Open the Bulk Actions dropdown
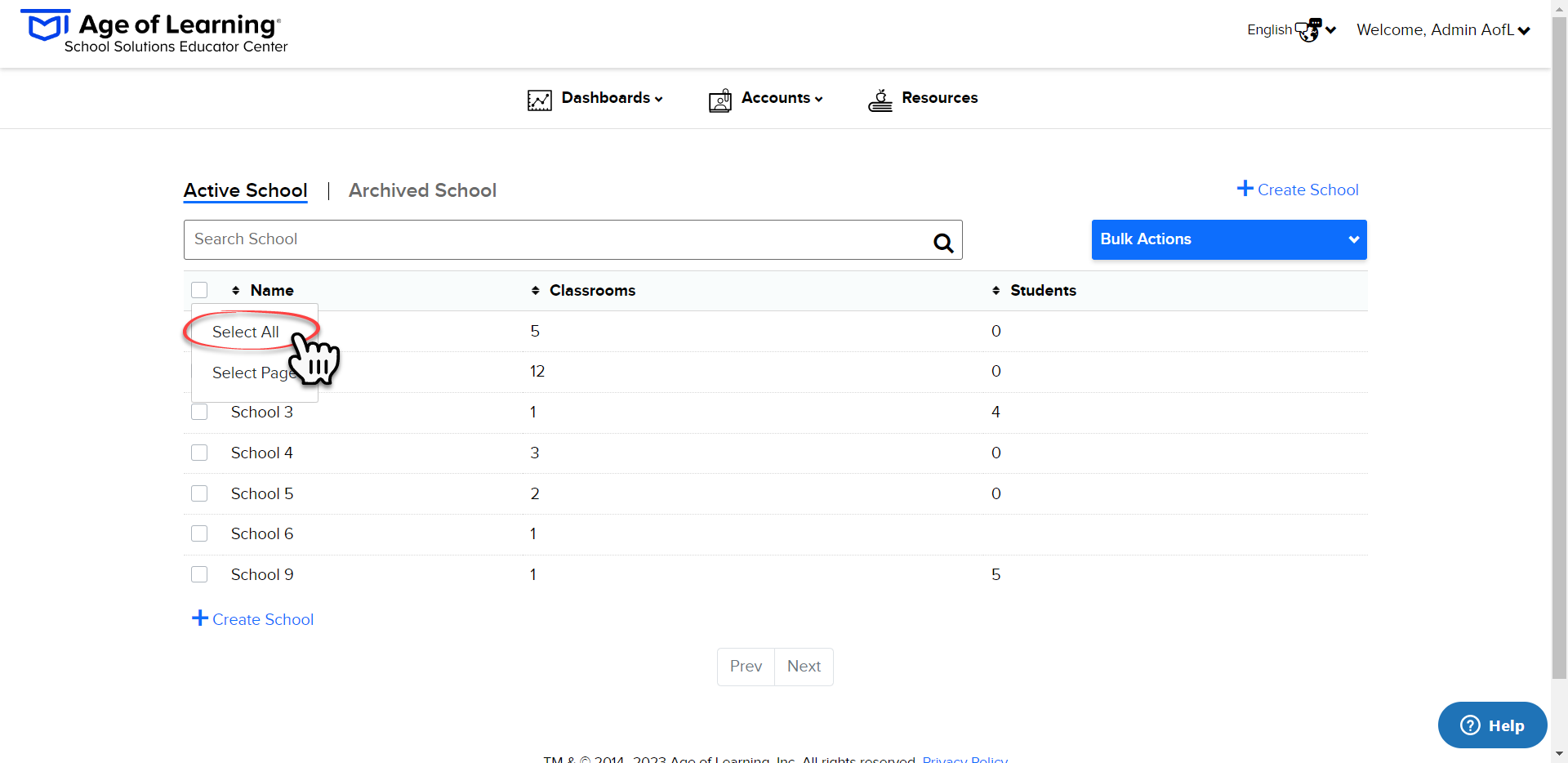 tap(1229, 239)
